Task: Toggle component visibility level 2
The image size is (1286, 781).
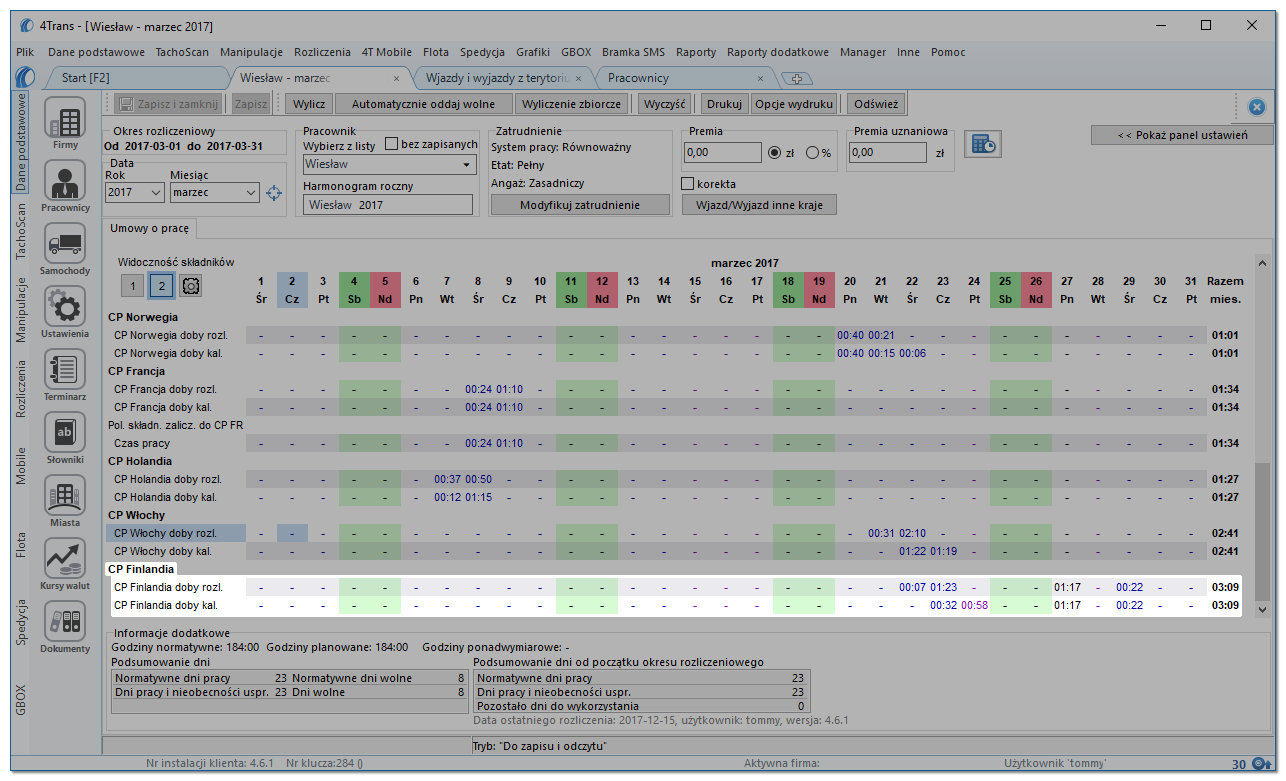Action: (161, 286)
